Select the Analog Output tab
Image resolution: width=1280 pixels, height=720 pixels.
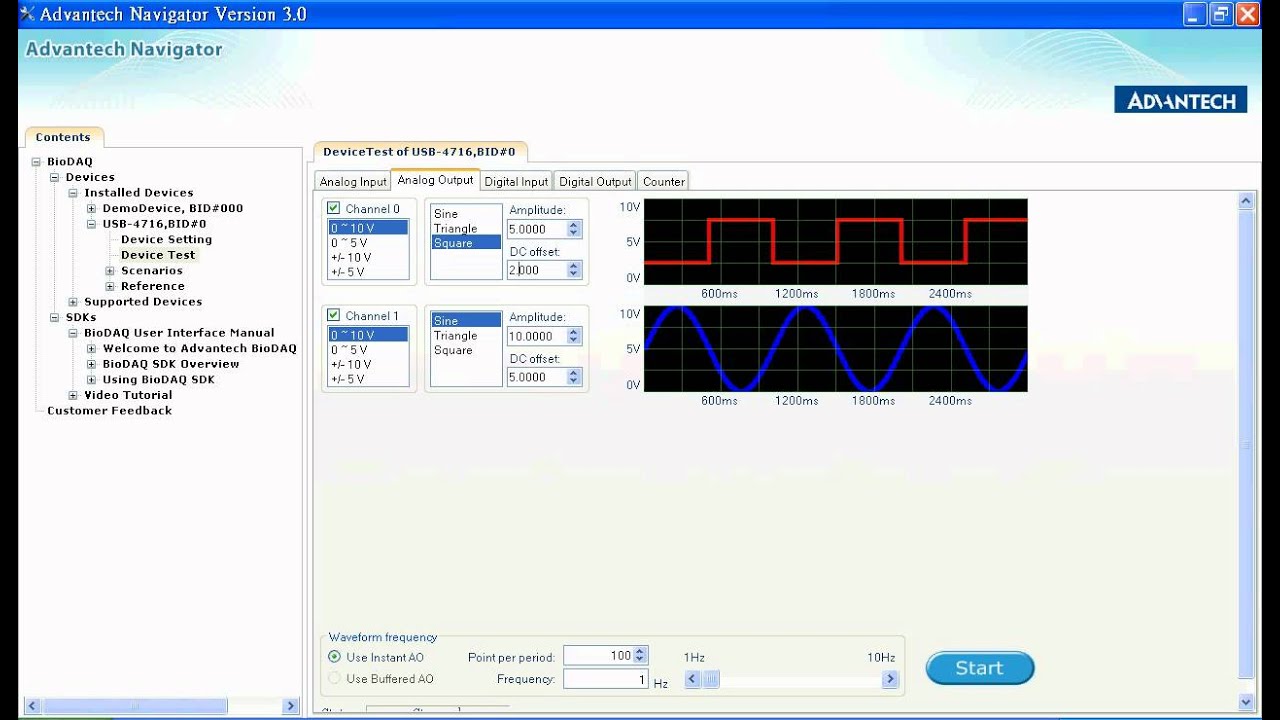click(x=435, y=180)
